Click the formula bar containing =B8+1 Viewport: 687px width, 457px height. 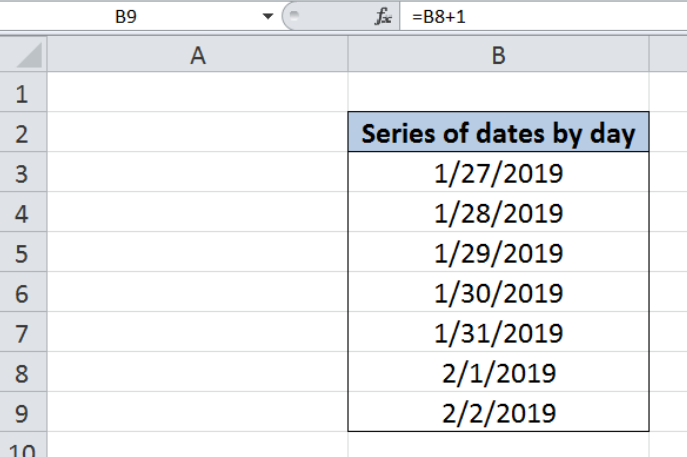click(x=543, y=17)
